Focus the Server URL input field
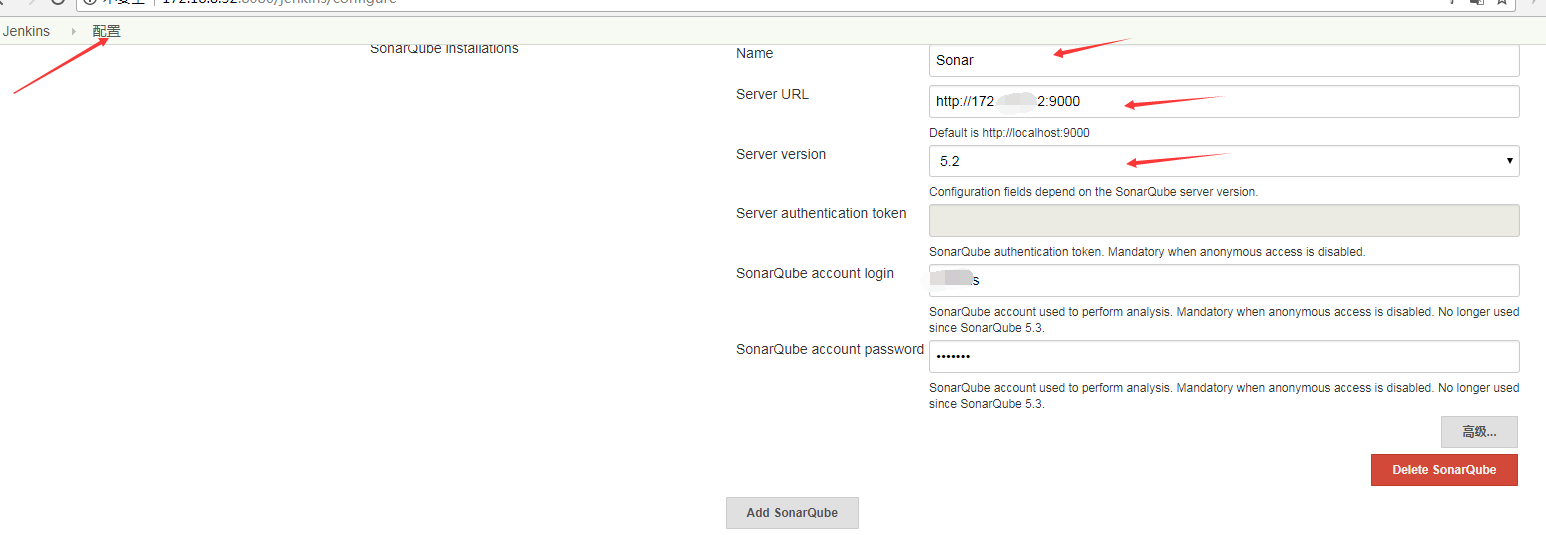Viewport: 1546px width, 535px height. point(1224,101)
